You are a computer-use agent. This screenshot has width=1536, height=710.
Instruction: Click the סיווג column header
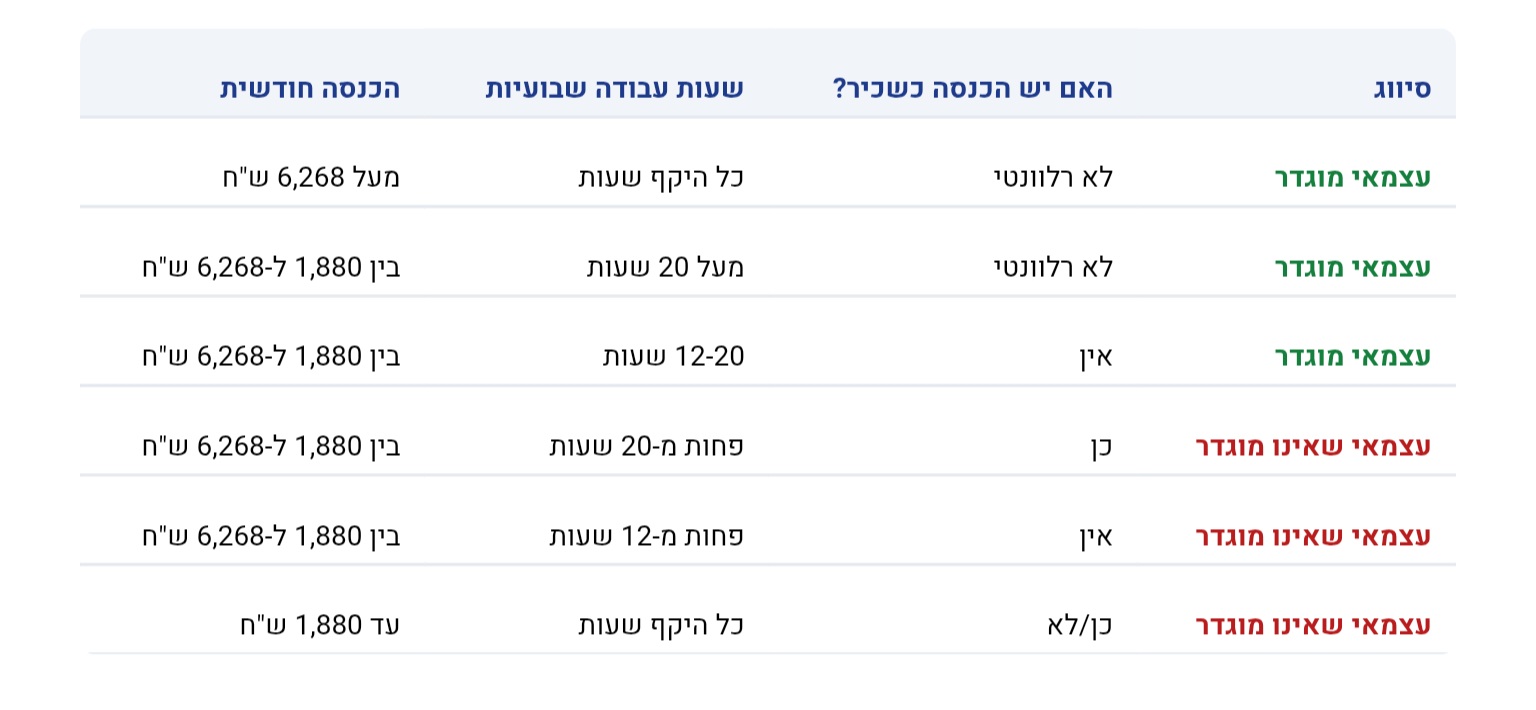tap(1402, 88)
